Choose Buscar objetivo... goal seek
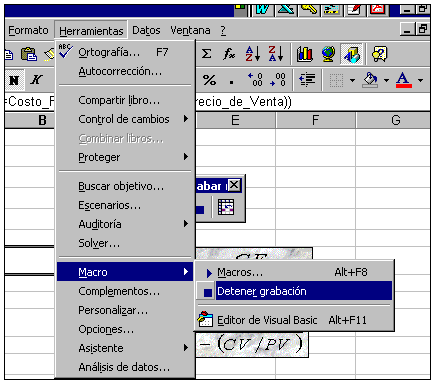 point(125,186)
